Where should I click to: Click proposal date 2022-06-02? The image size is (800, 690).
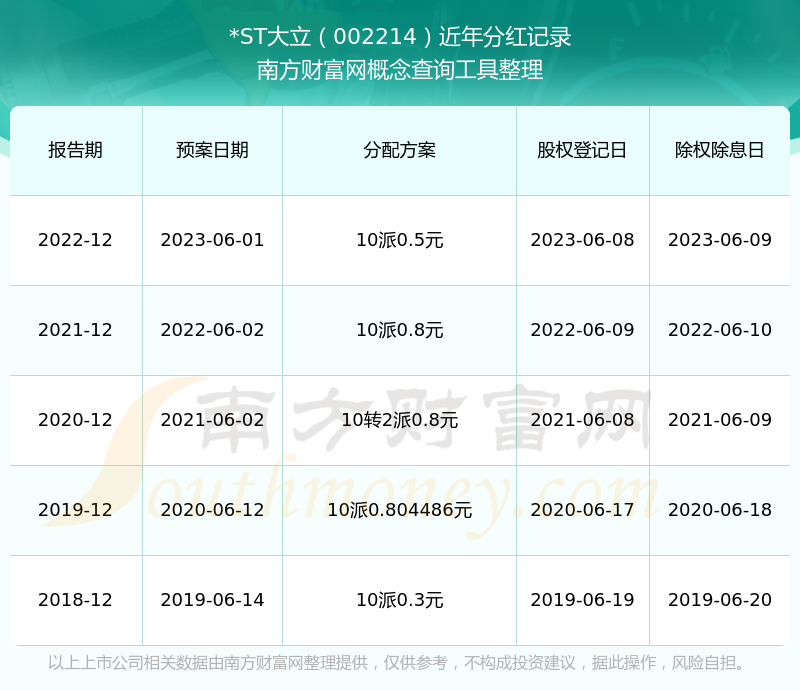point(212,330)
